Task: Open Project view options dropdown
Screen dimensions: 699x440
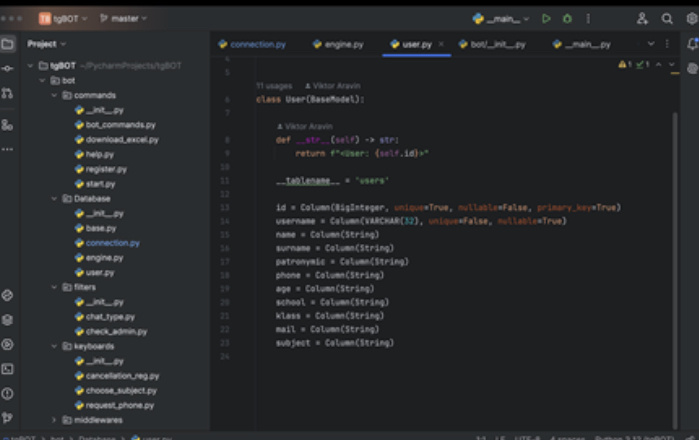Action: [x=46, y=44]
